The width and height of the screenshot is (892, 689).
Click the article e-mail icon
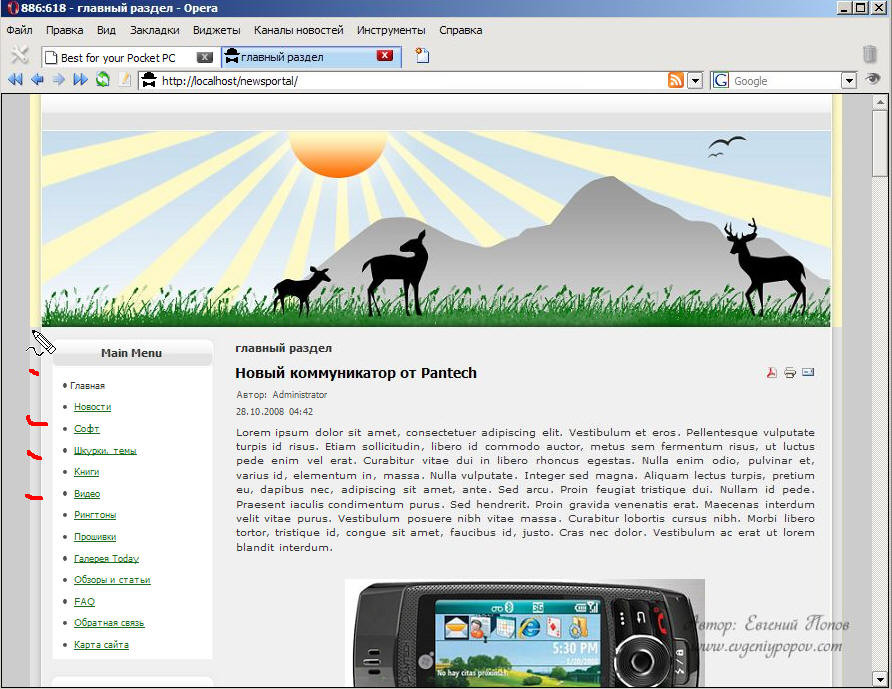click(x=808, y=372)
